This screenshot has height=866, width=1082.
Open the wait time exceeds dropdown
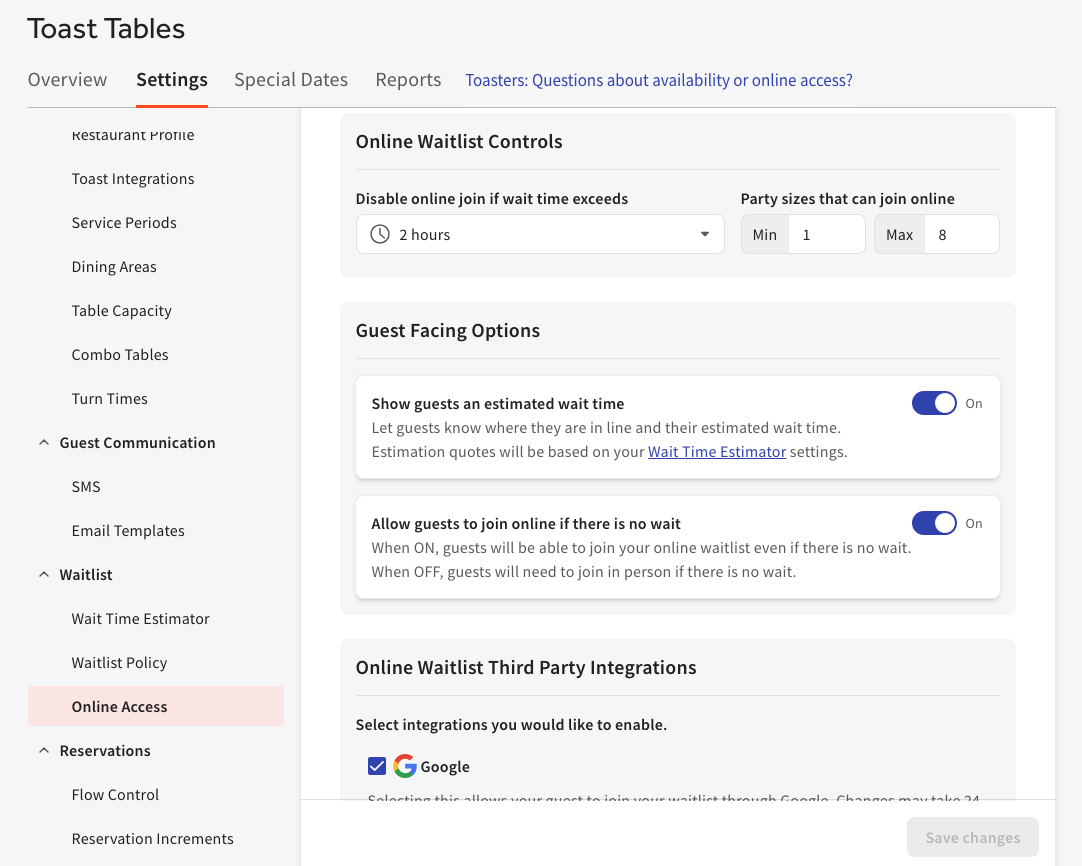pyautogui.click(x=540, y=234)
